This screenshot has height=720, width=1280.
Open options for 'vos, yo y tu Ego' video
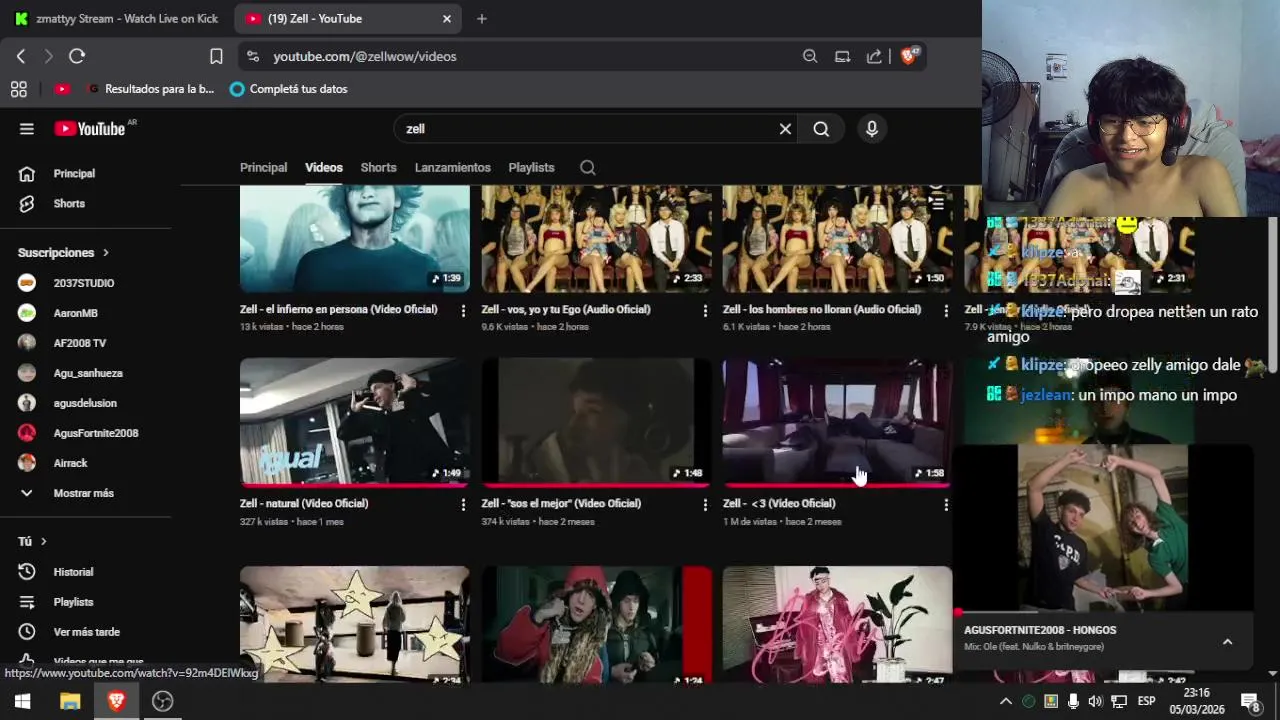click(x=705, y=311)
